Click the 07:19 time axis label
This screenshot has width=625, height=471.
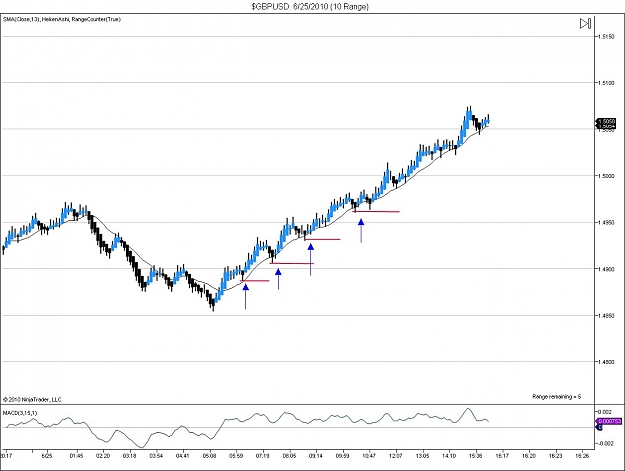pyautogui.click(x=263, y=455)
